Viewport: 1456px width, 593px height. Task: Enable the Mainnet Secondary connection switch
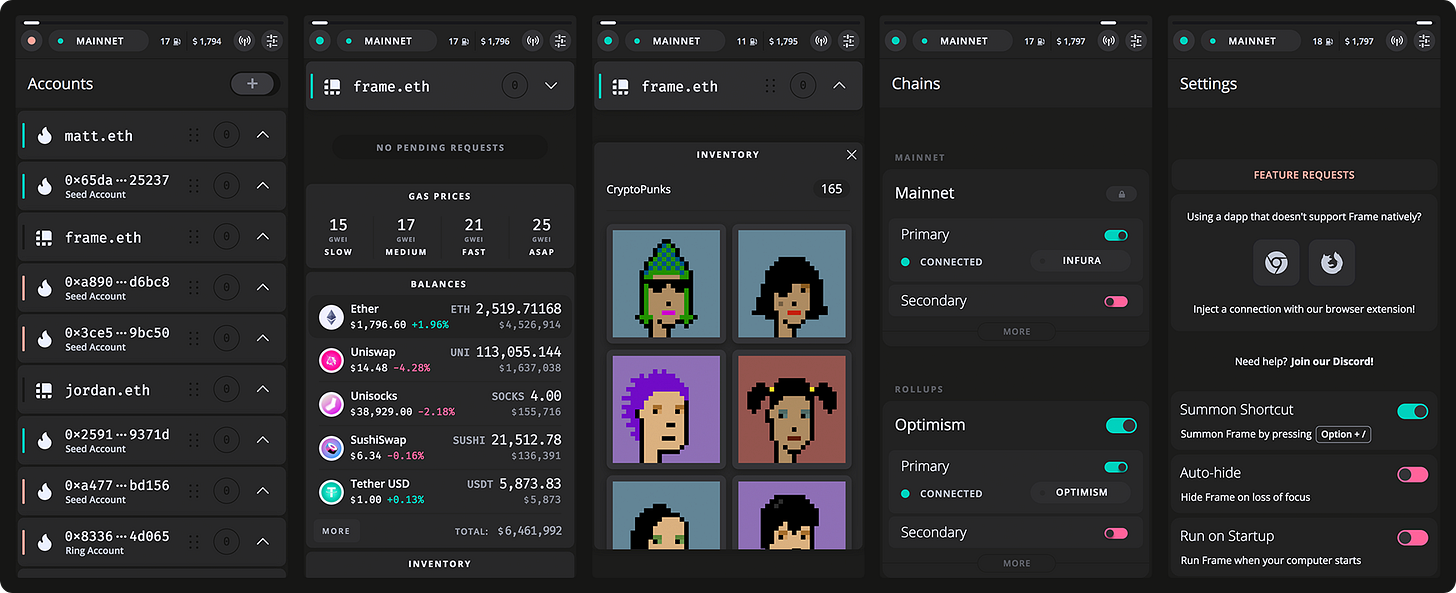coord(1116,301)
